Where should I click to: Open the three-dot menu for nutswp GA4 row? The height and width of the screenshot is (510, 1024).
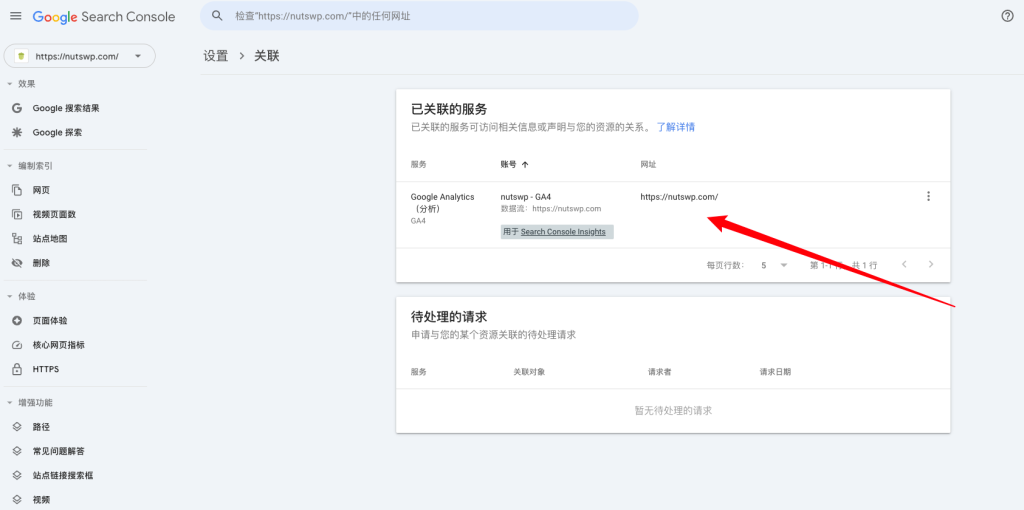(x=928, y=196)
